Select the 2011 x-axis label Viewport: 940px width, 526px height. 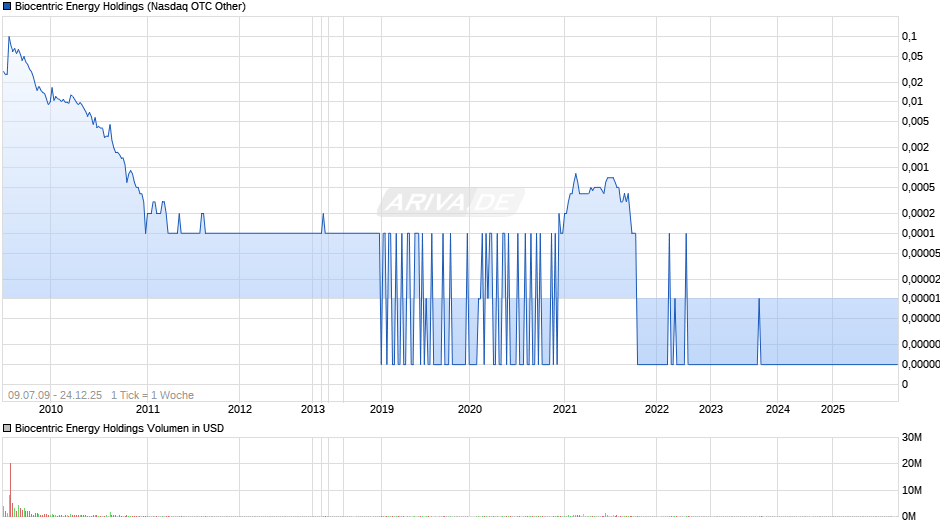[x=147, y=409]
